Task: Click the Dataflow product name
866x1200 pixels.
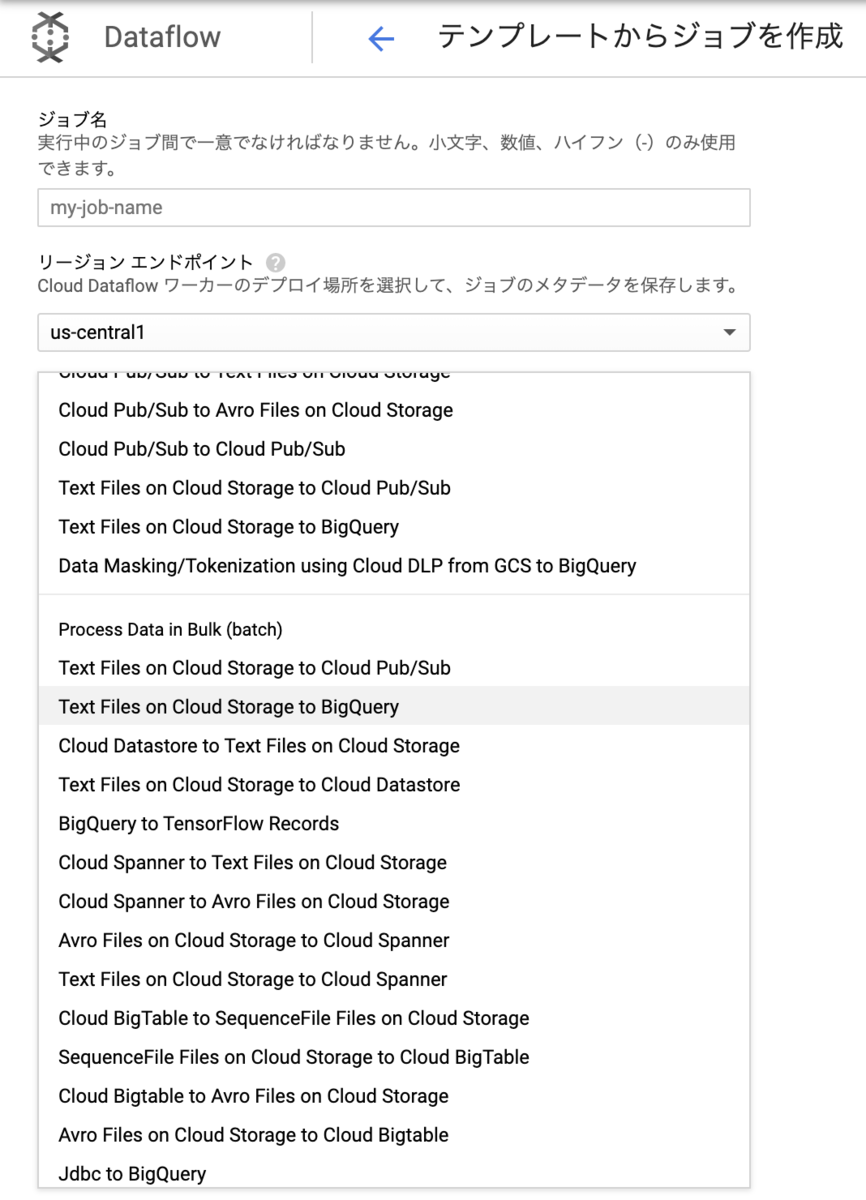Action: click(x=162, y=38)
